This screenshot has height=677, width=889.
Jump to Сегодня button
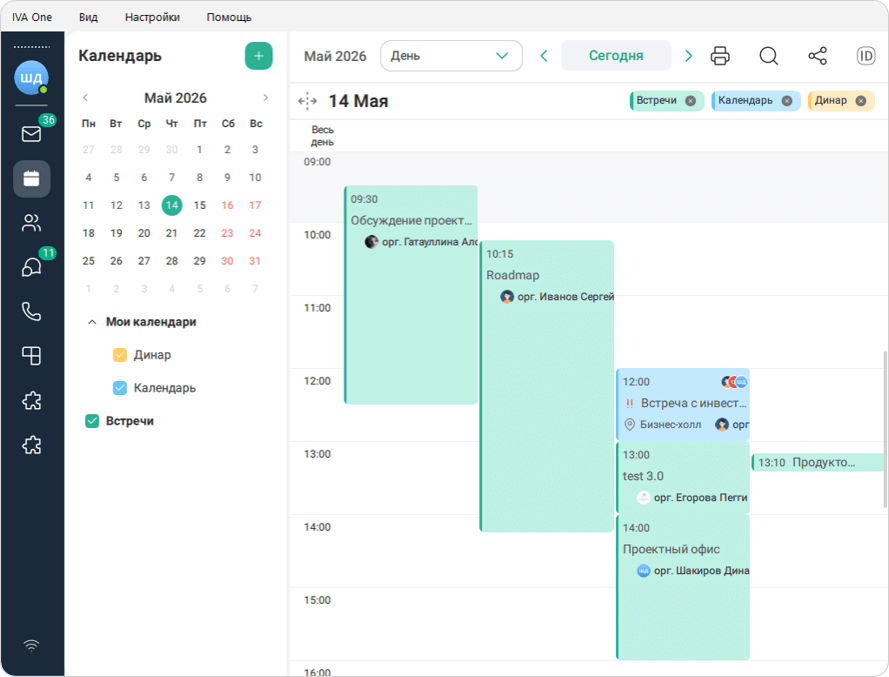pos(616,56)
